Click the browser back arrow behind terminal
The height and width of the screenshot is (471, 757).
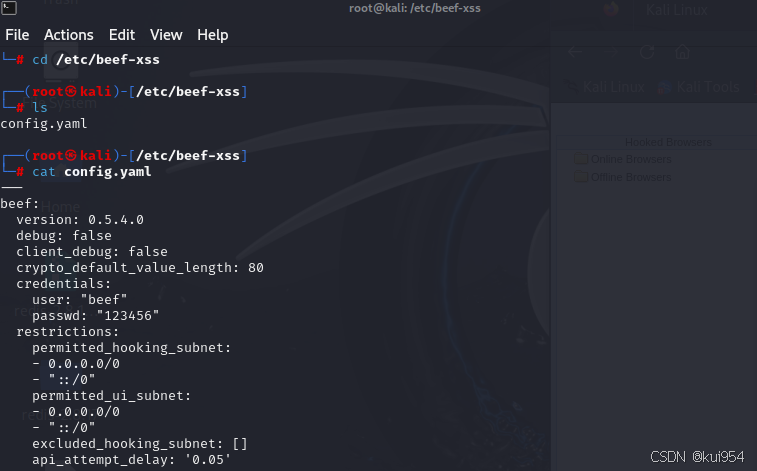pyautogui.click(x=575, y=52)
